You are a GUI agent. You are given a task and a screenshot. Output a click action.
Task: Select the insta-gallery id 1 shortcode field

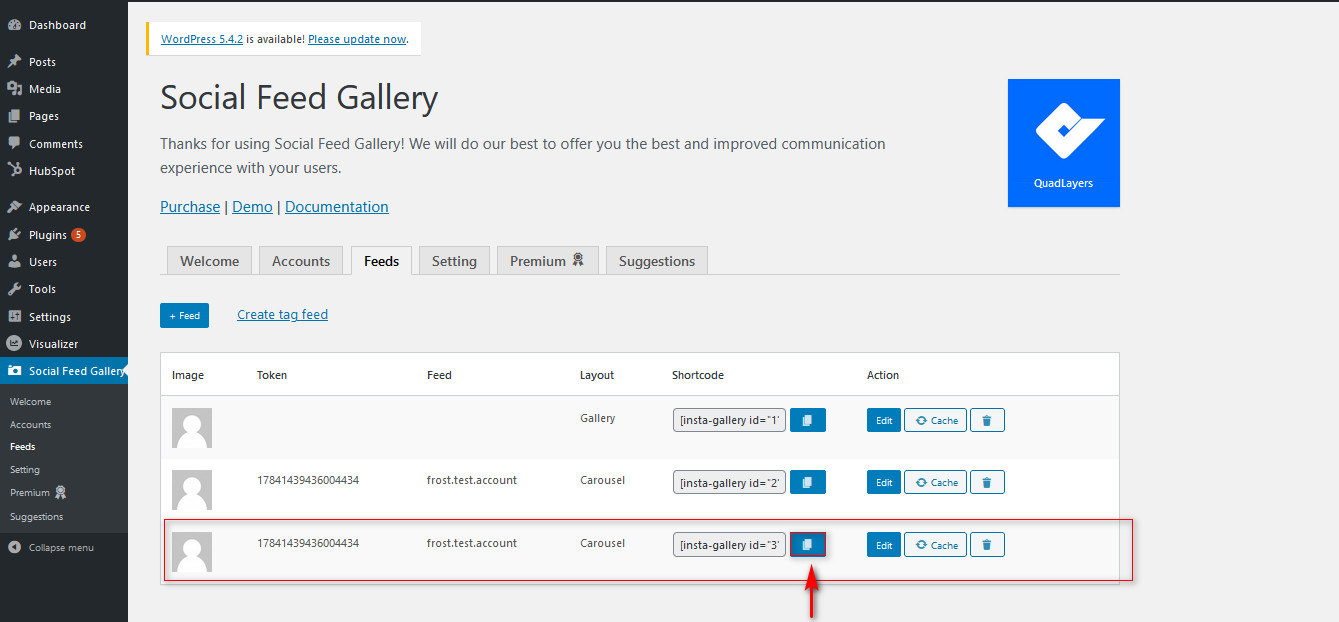729,420
